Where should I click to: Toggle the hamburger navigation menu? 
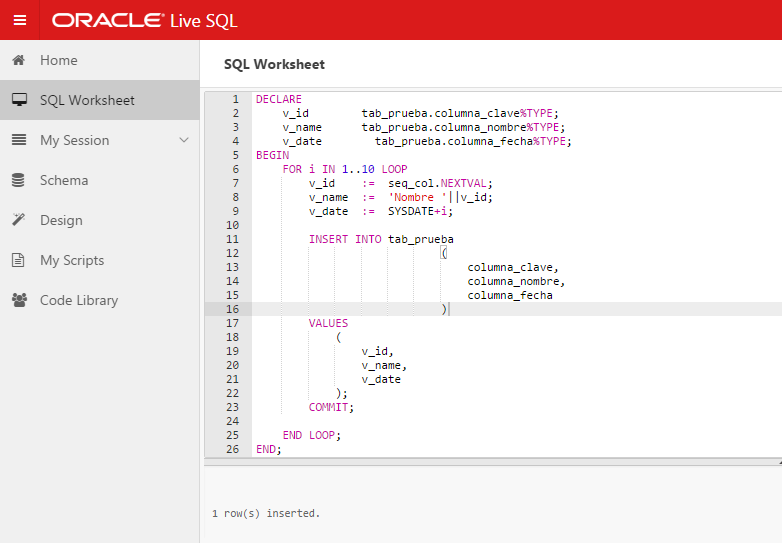(19, 20)
